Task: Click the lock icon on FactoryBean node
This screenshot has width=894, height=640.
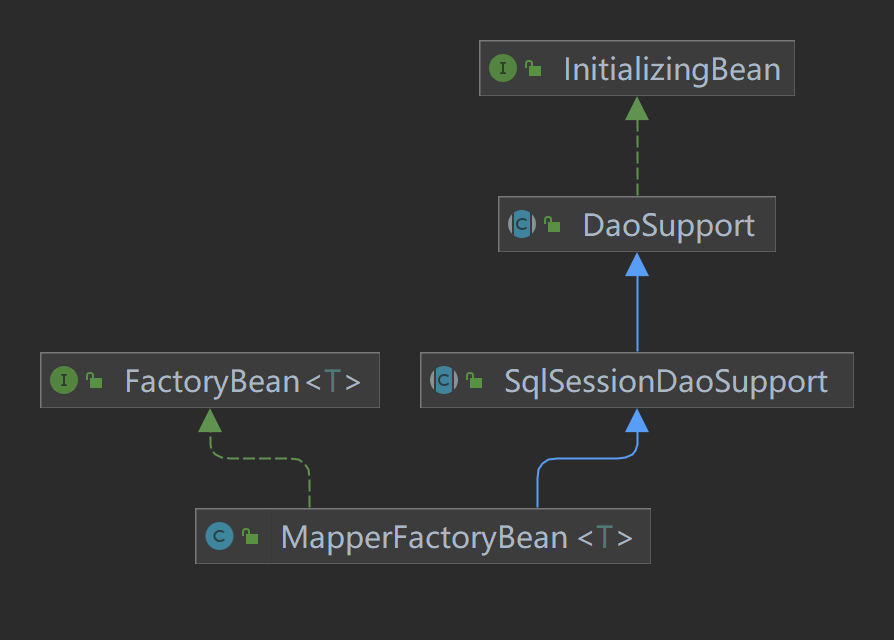Action: pyautogui.click(x=94, y=381)
